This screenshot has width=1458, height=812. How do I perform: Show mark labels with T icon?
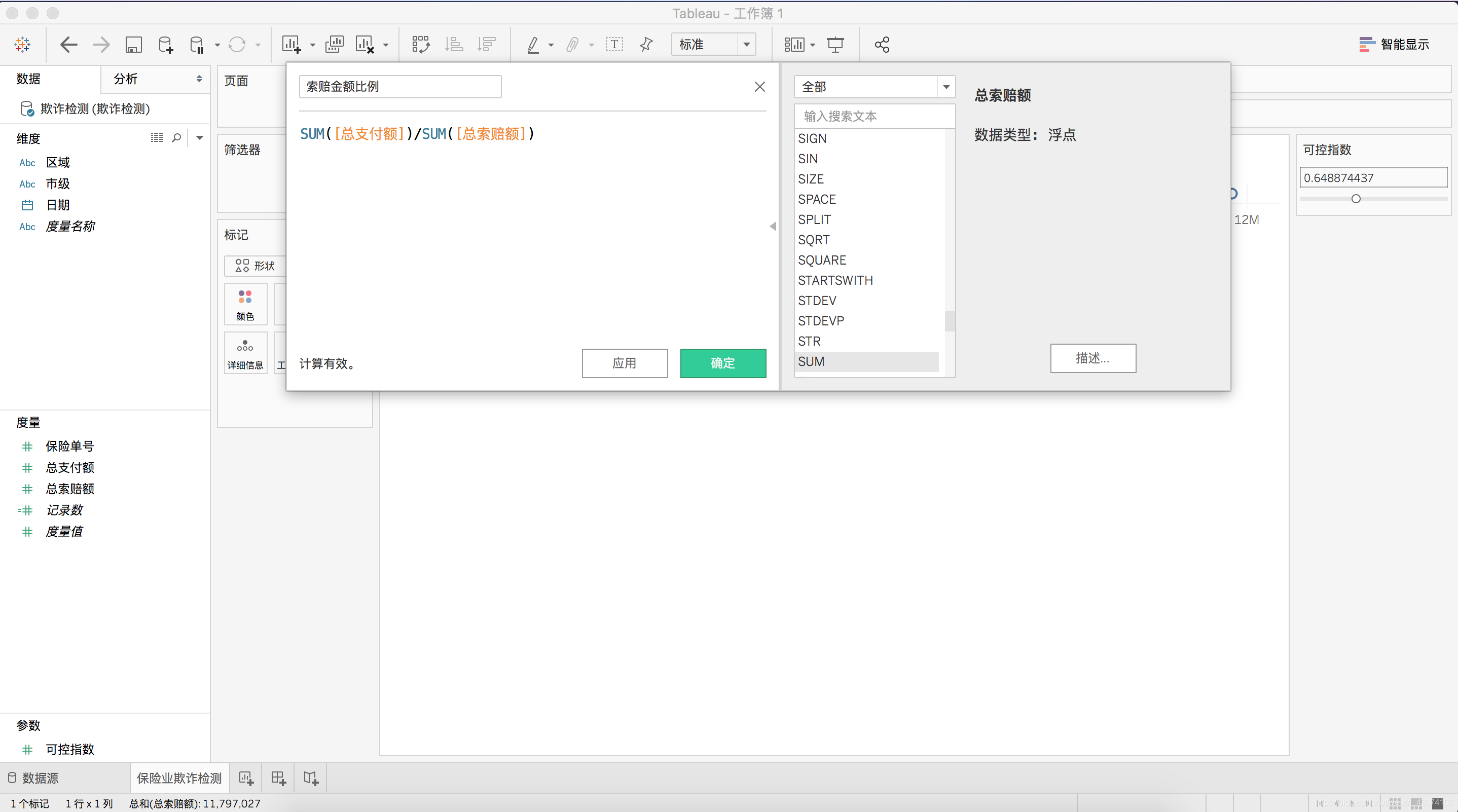614,44
